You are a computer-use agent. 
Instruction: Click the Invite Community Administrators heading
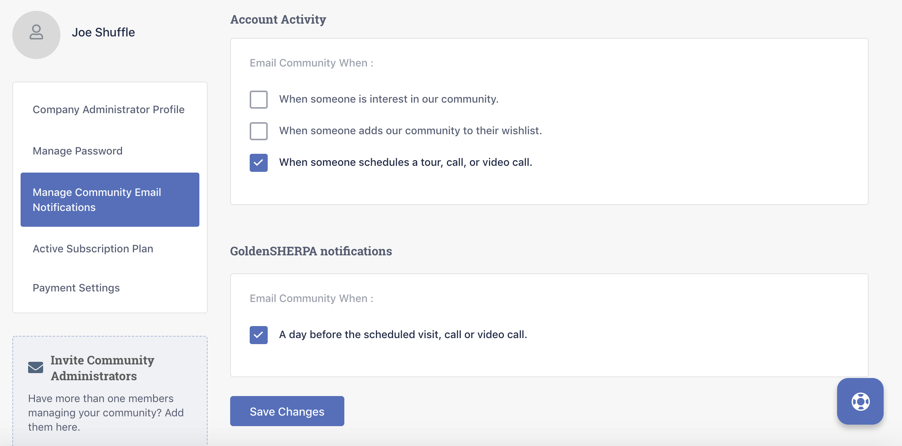(x=102, y=368)
